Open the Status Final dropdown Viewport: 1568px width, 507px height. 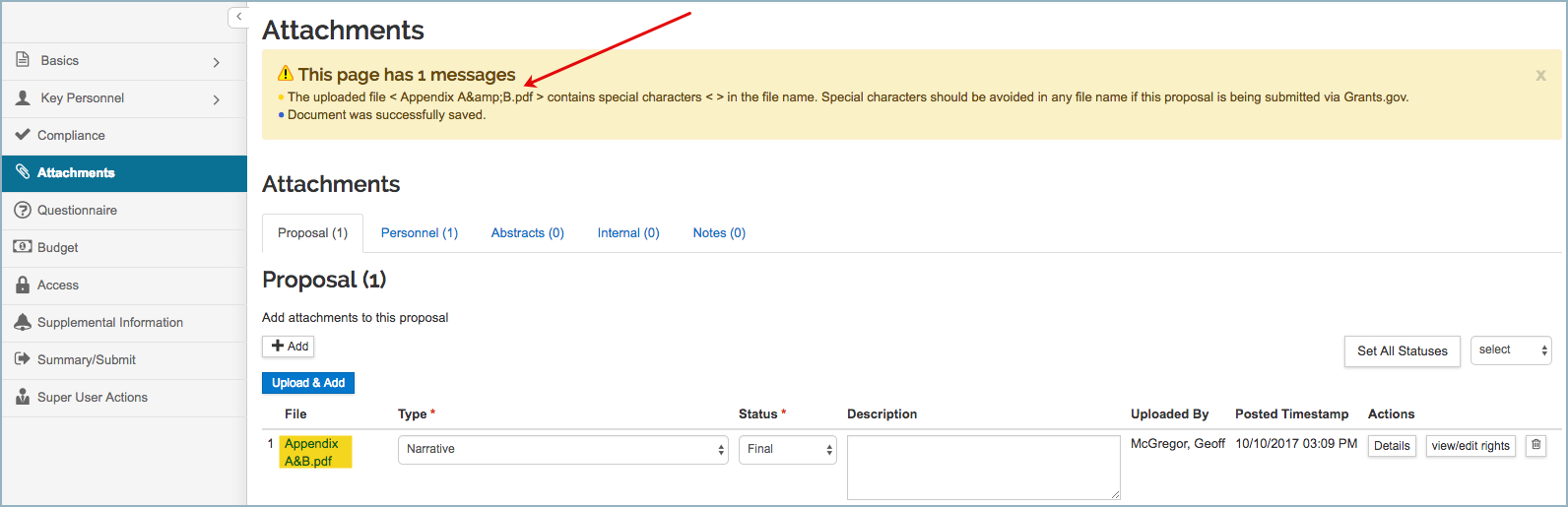pyautogui.click(x=787, y=450)
